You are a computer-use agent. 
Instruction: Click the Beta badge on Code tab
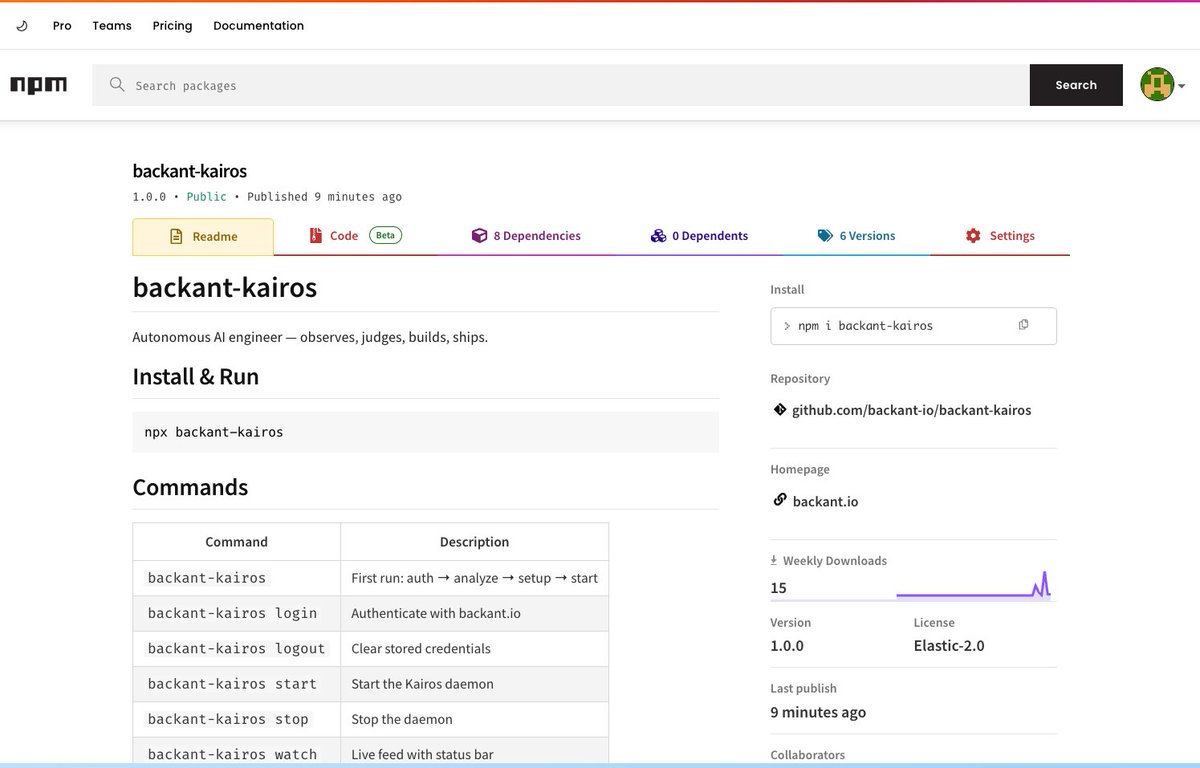386,236
